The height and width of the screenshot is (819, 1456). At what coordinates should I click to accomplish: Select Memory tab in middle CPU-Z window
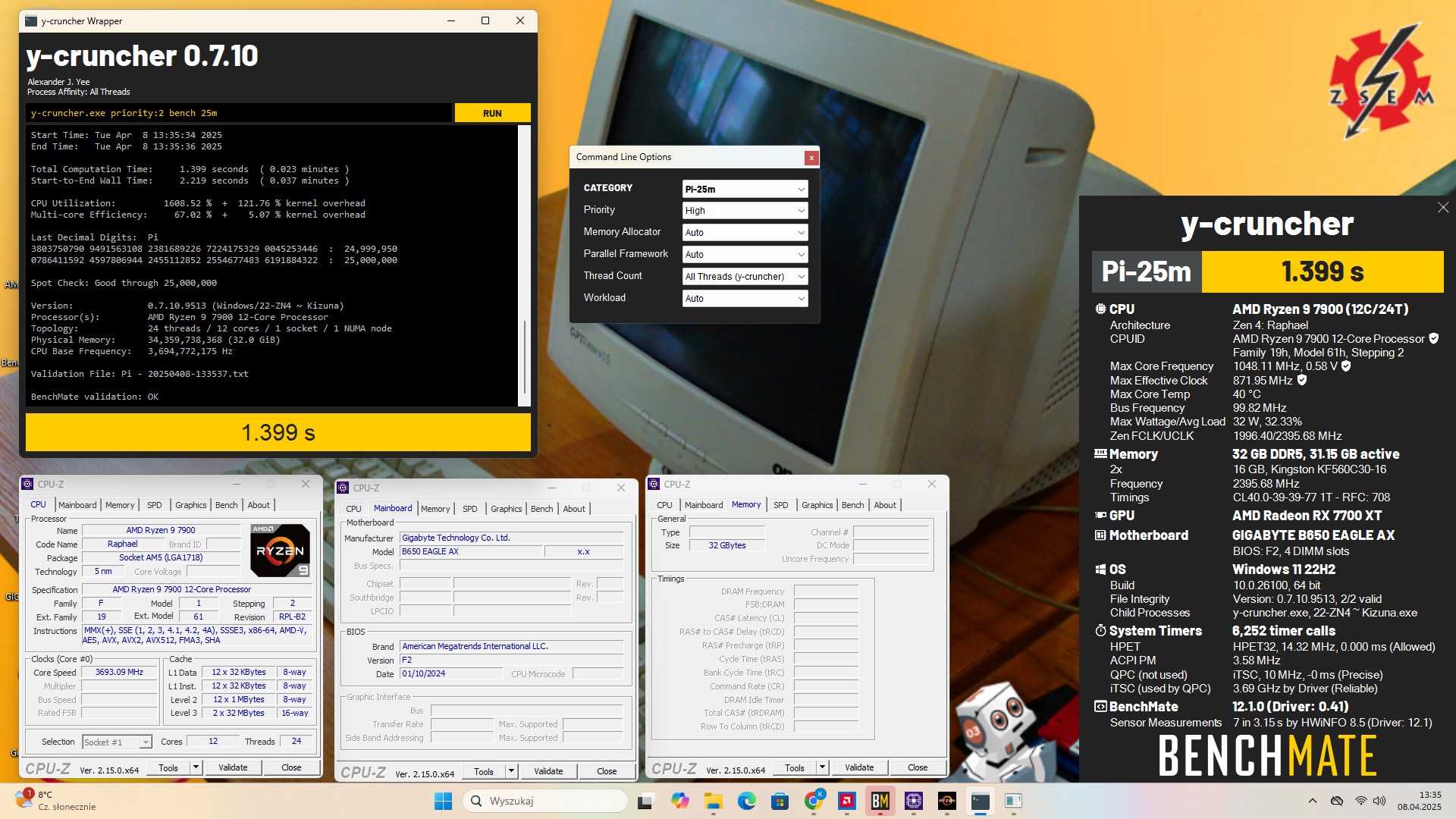click(x=435, y=509)
